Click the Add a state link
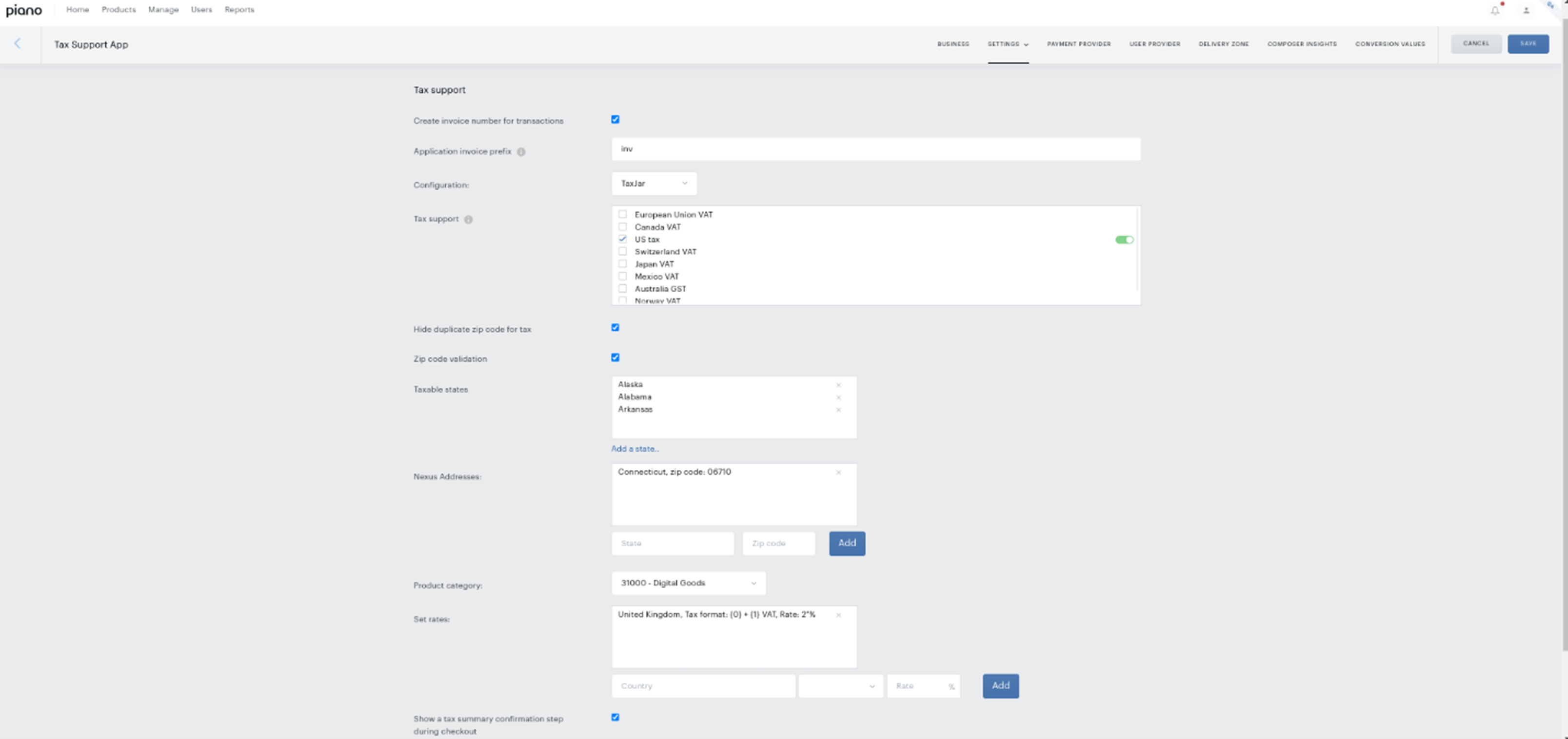1568x739 pixels. [x=635, y=449]
